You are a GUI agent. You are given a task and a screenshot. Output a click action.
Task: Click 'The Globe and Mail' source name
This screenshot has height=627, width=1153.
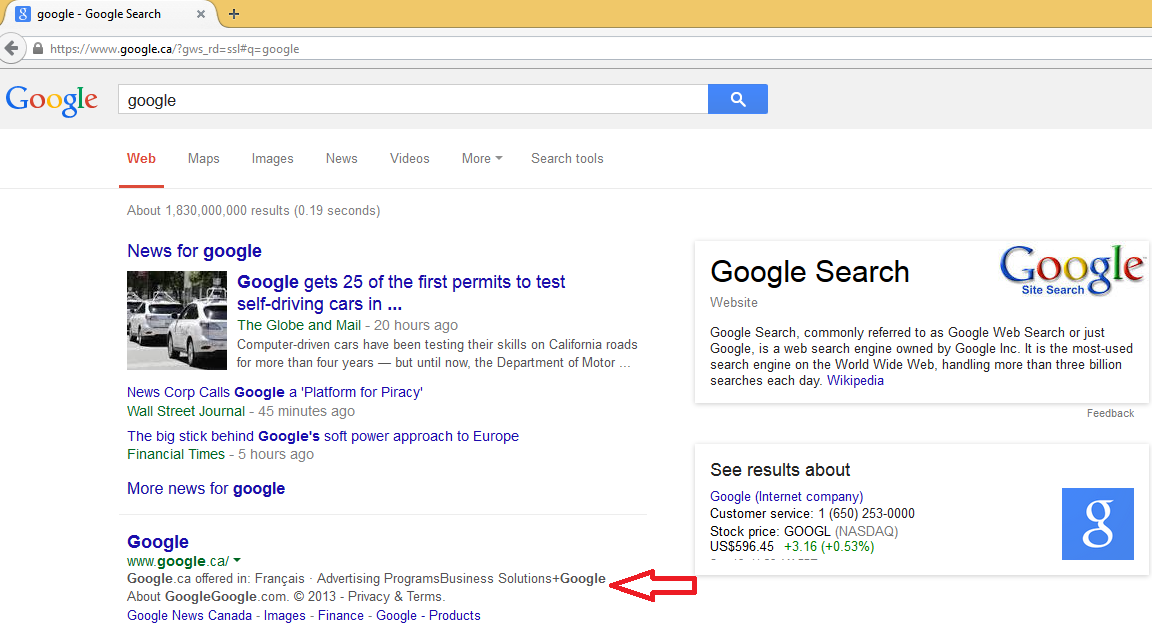[x=299, y=325]
